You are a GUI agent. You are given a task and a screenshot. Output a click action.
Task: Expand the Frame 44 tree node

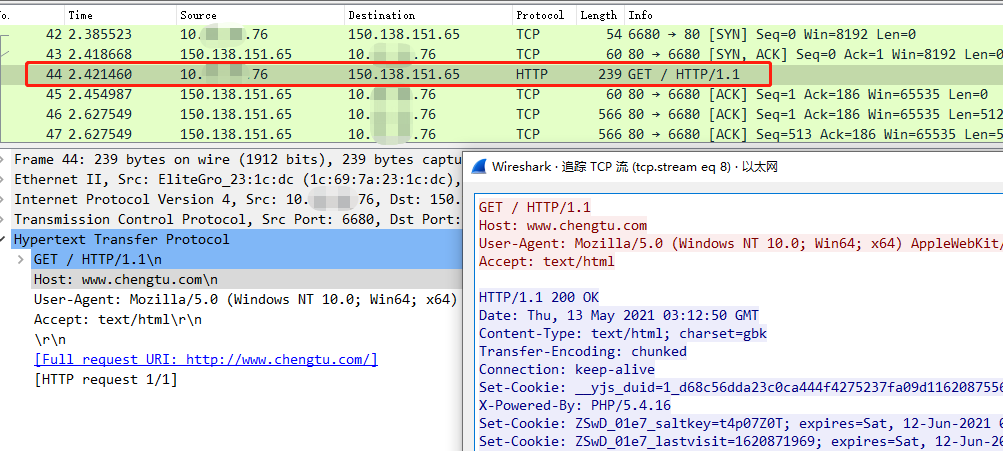click(6, 160)
